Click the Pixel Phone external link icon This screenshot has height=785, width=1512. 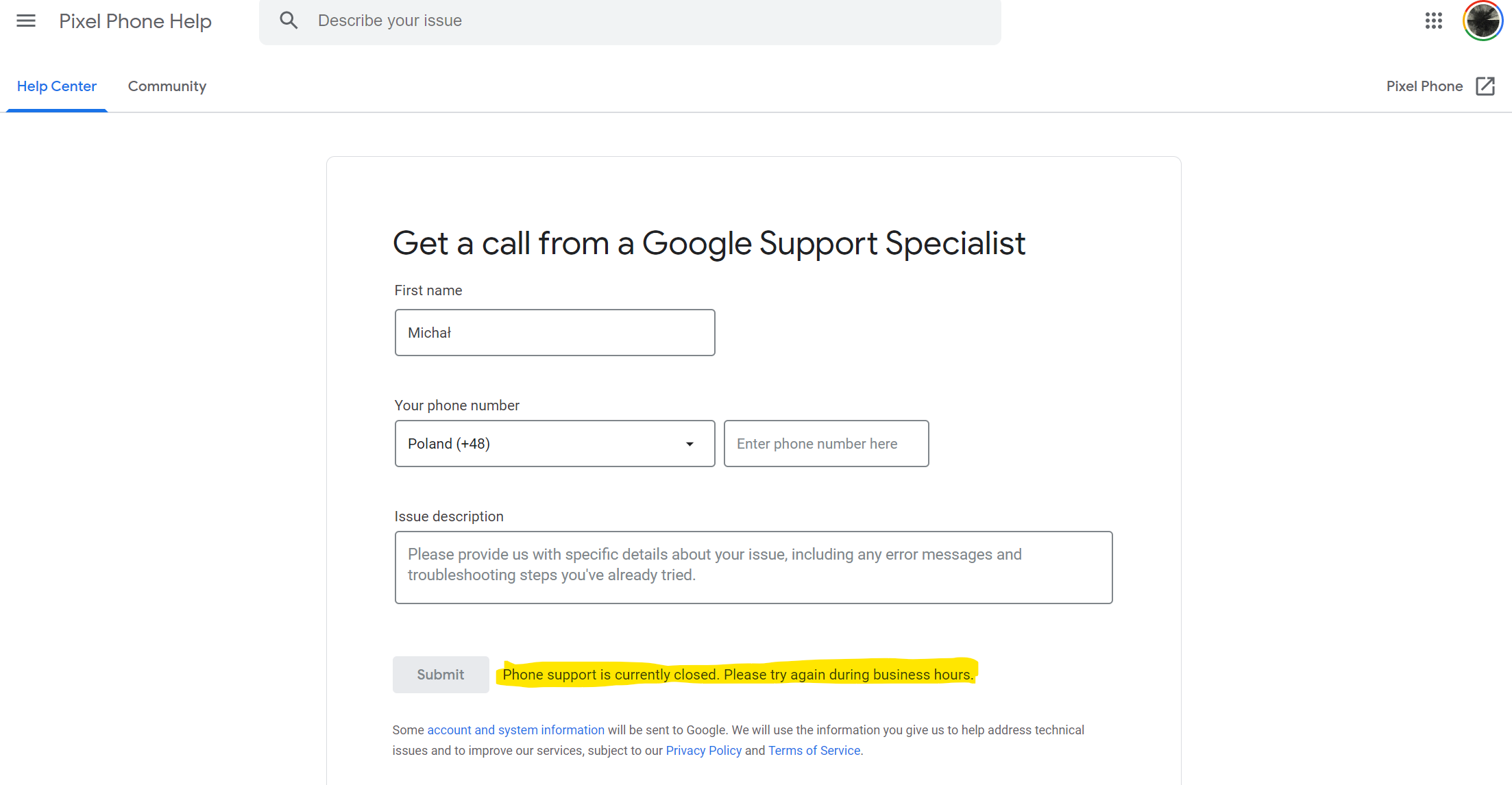(x=1485, y=86)
